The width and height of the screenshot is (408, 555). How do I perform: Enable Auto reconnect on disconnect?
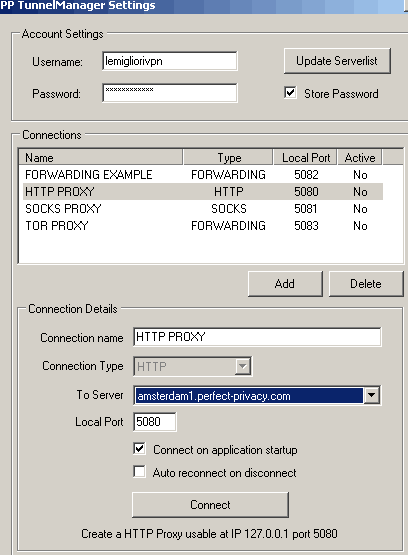(x=139, y=472)
